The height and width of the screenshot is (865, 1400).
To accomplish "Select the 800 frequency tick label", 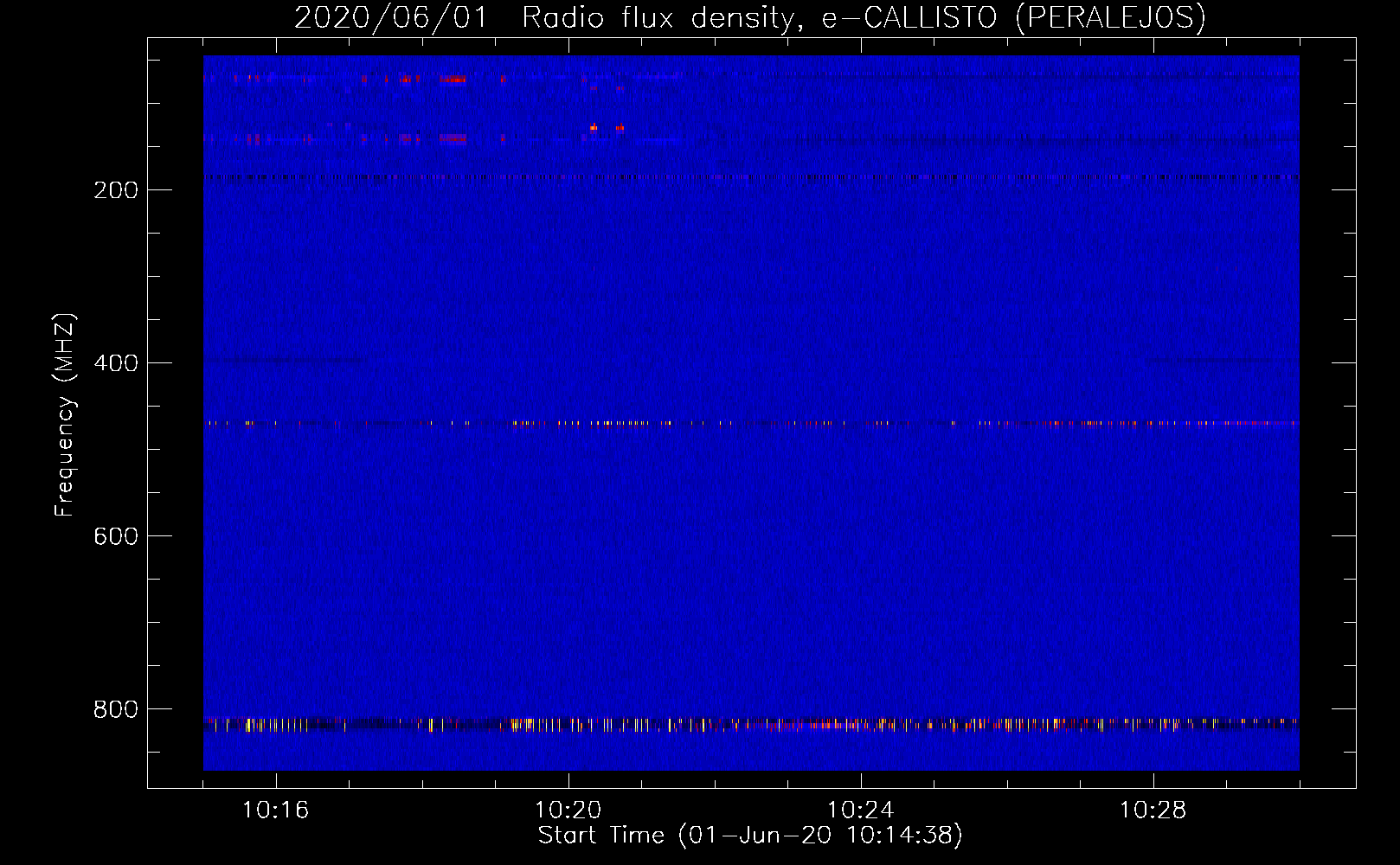I will pos(116,709).
